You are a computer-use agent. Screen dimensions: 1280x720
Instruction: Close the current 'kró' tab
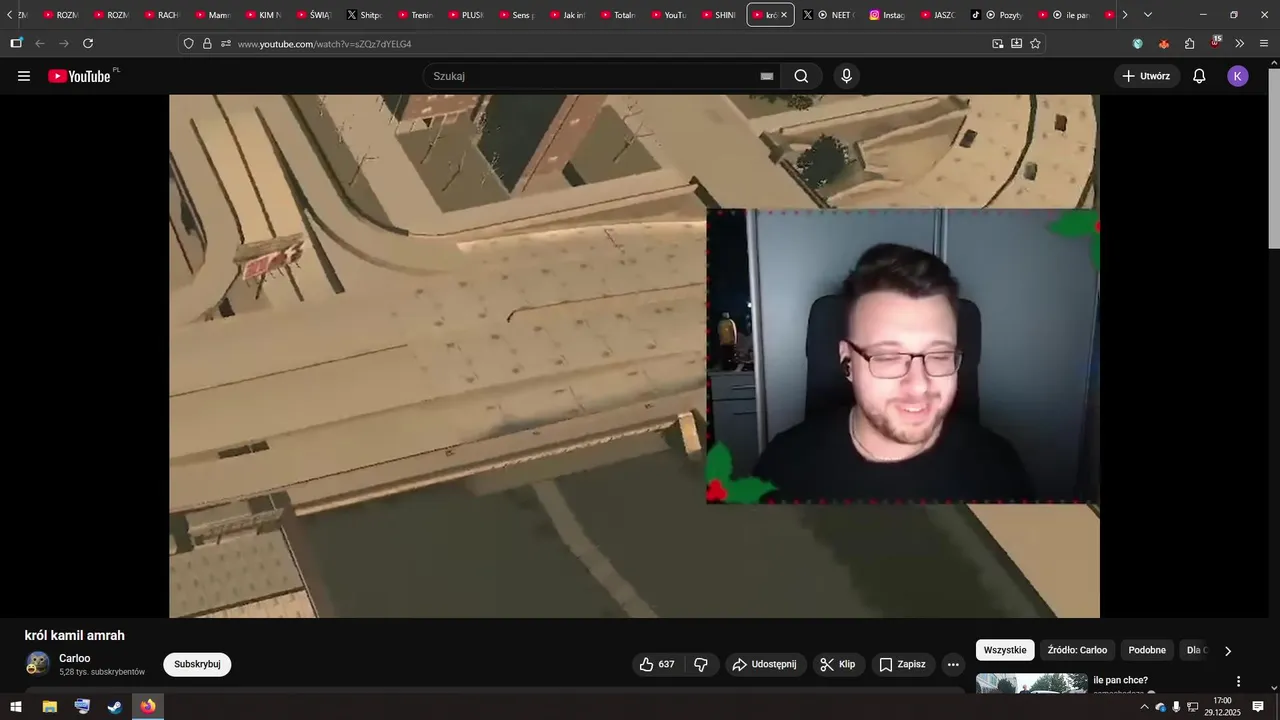(784, 15)
